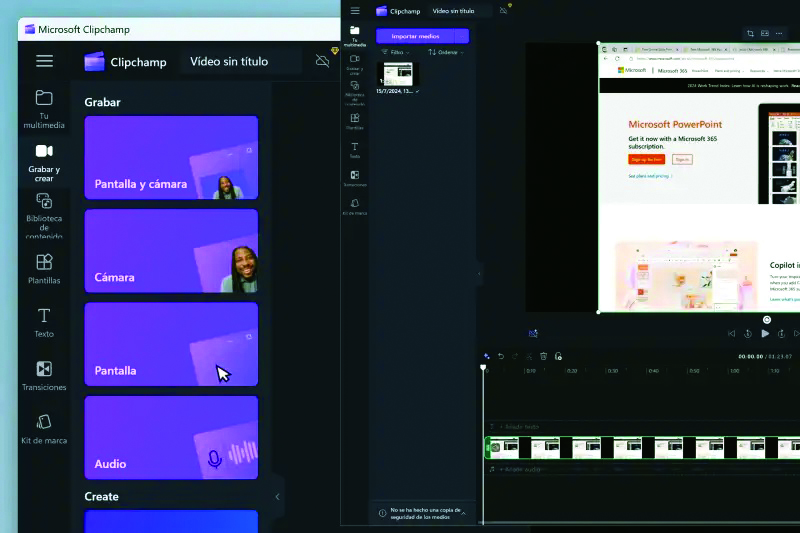This screenshot has height=533, width=800.
Task: Click the 'Grabar' section heading
Action: (x=103, y=102)
